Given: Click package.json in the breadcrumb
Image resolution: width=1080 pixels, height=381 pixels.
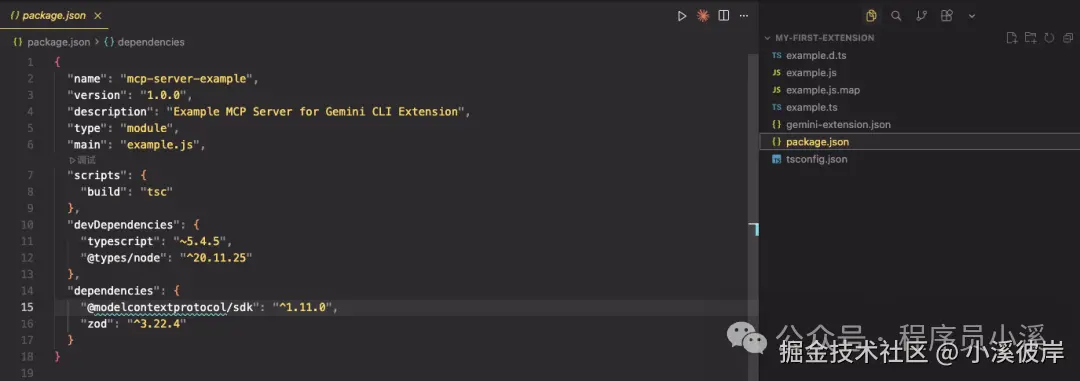Looking at the screenshot, I should (59, 42).
